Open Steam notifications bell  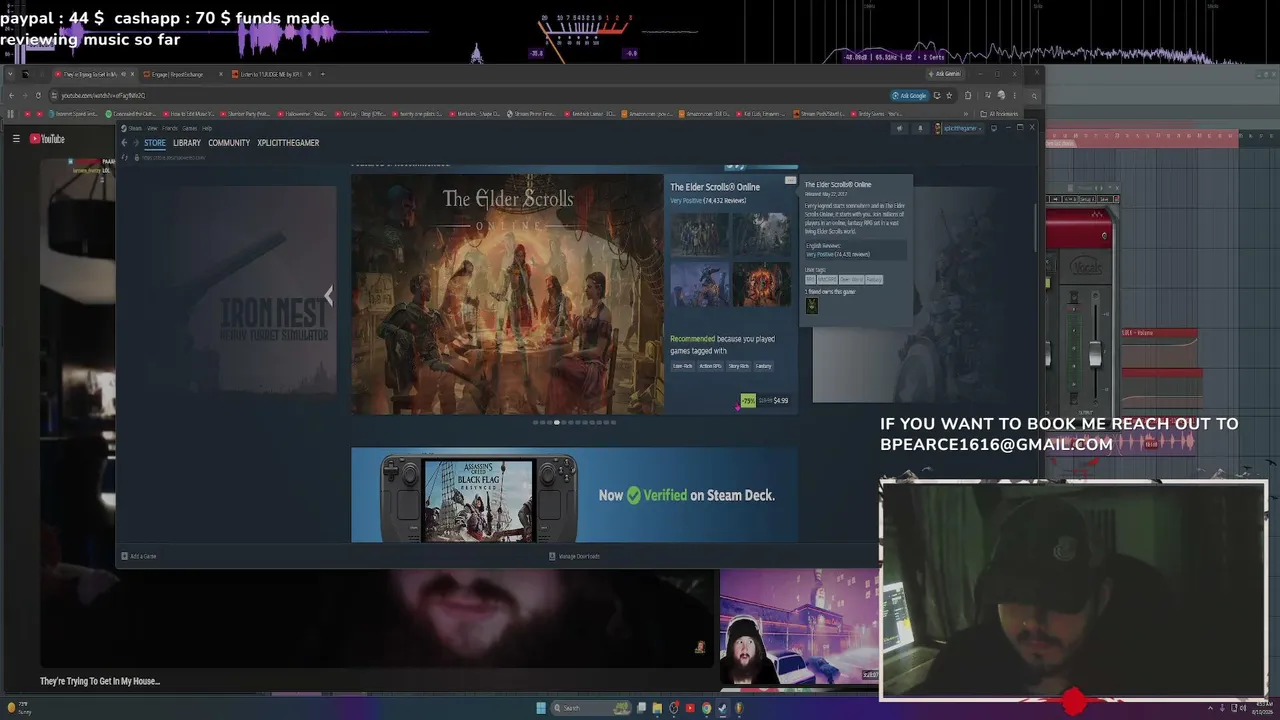coord(920,128)
